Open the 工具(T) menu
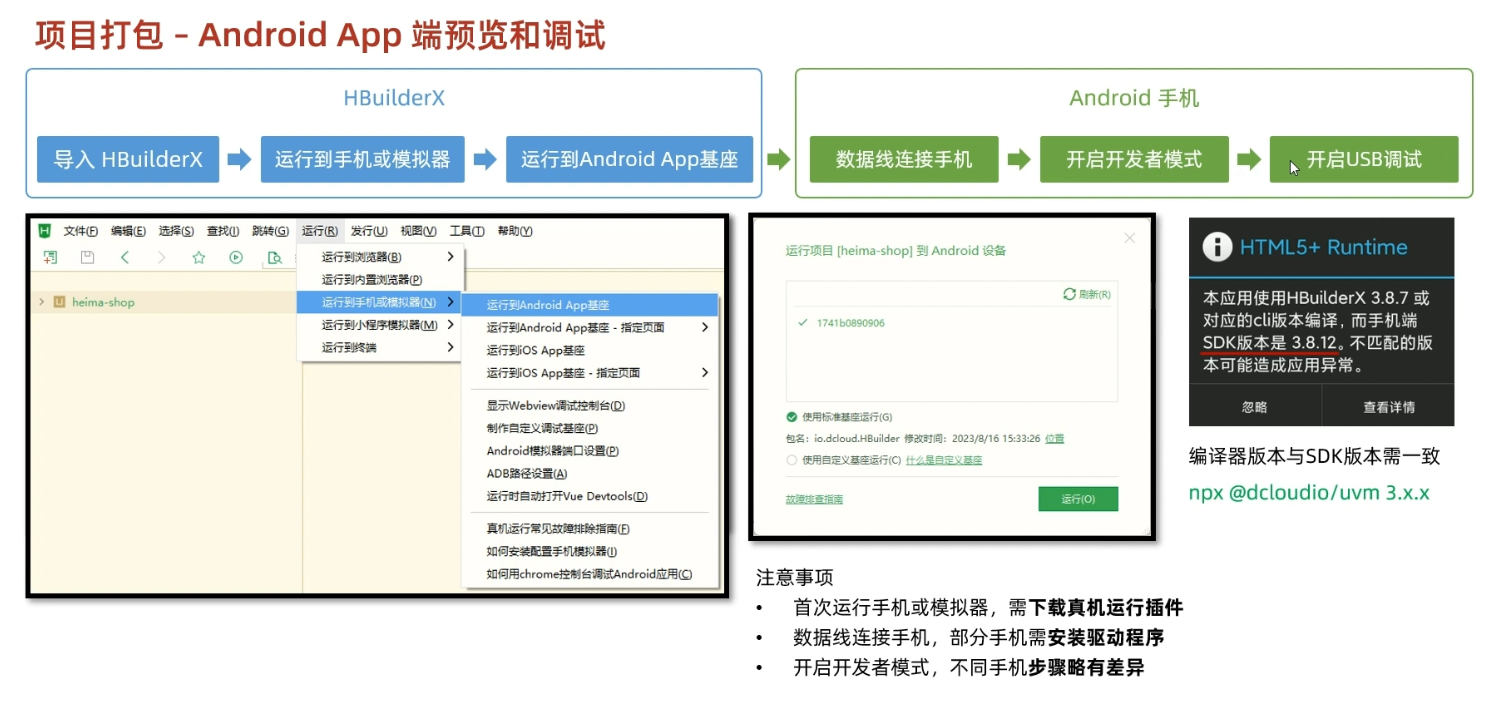The width and height of the screenshot is (1498, 705). coord(466,231)
